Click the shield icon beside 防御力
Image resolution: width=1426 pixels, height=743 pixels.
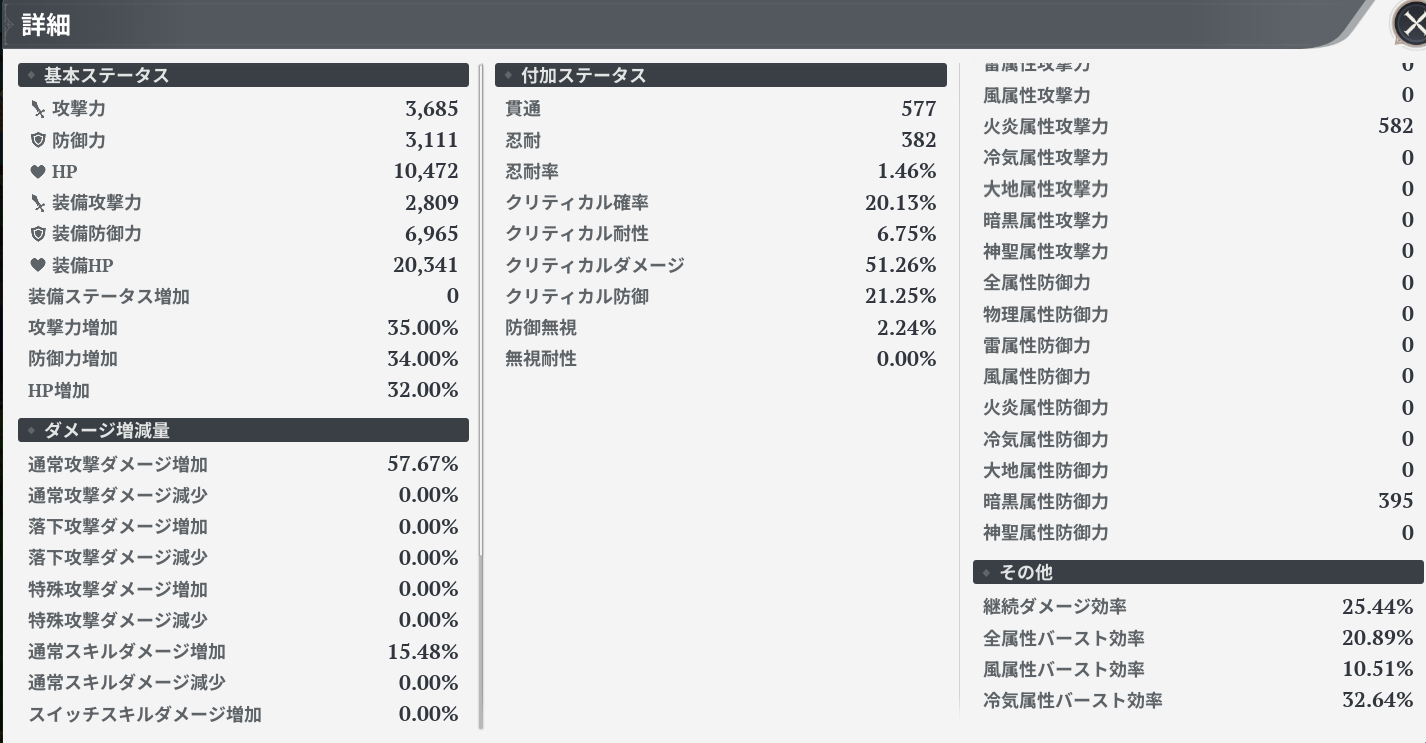pyautogui.click(x=38, y=140)
